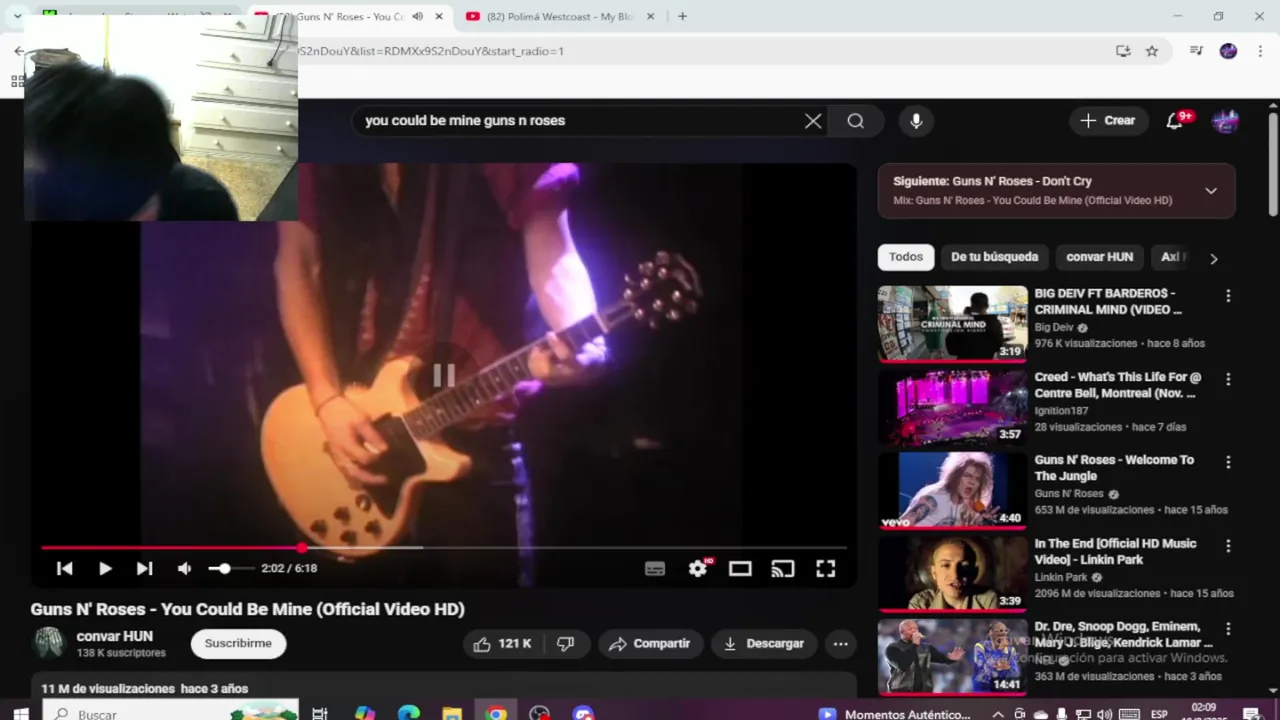The width and height of the screenshot is (1280, 720).
Task: Subscribe with Suscribirme button
Action: [x=238, y=643]
